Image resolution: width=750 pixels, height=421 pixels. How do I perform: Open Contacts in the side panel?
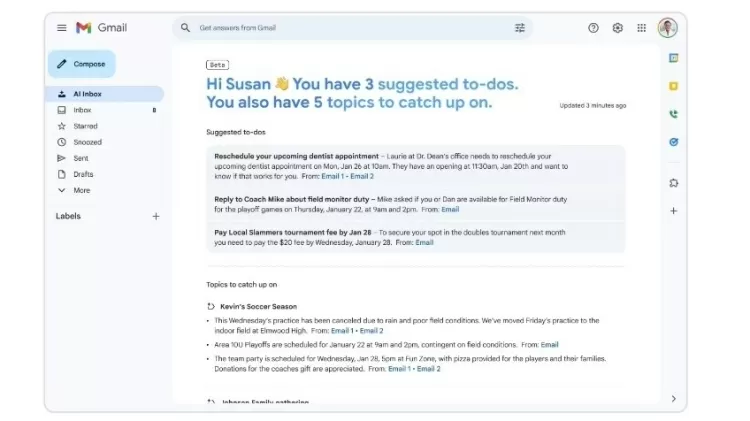674,114
